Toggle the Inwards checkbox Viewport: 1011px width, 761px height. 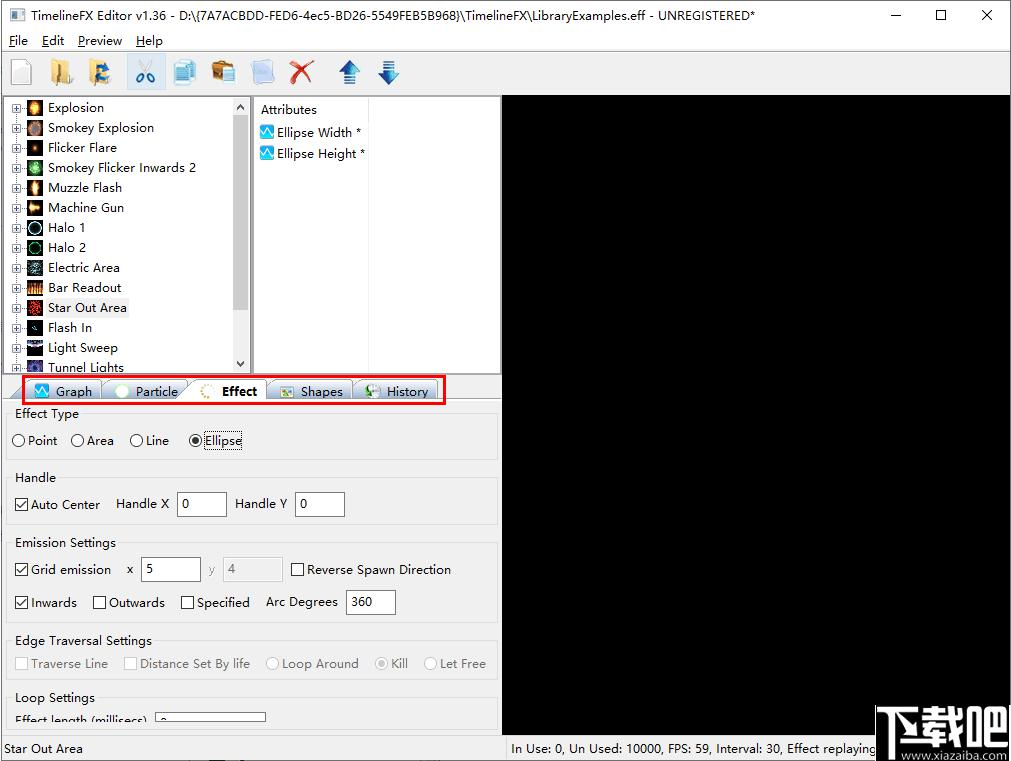21,602
